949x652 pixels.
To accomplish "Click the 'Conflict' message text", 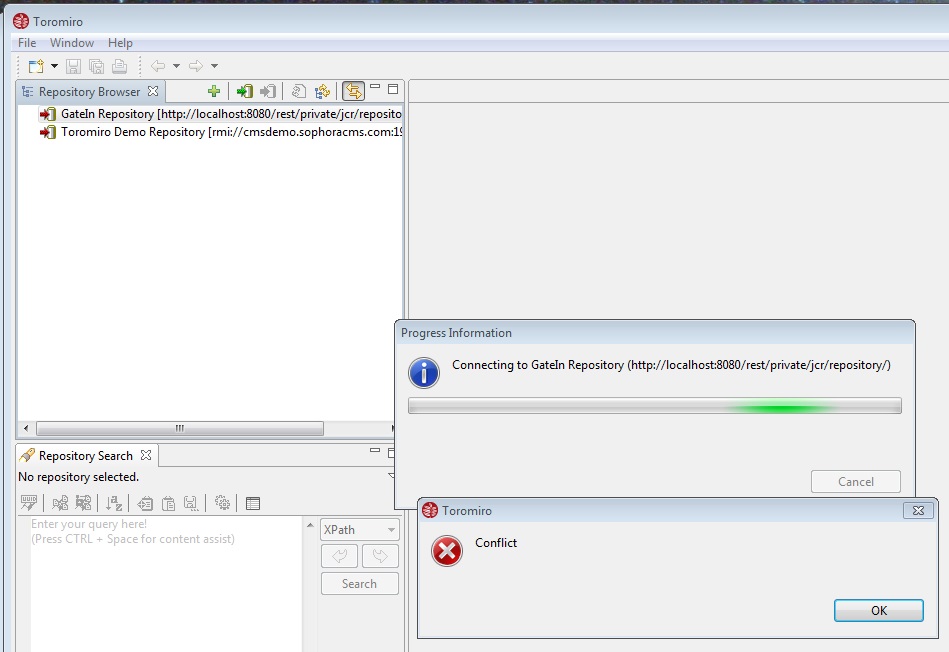I will coord(496,542).
